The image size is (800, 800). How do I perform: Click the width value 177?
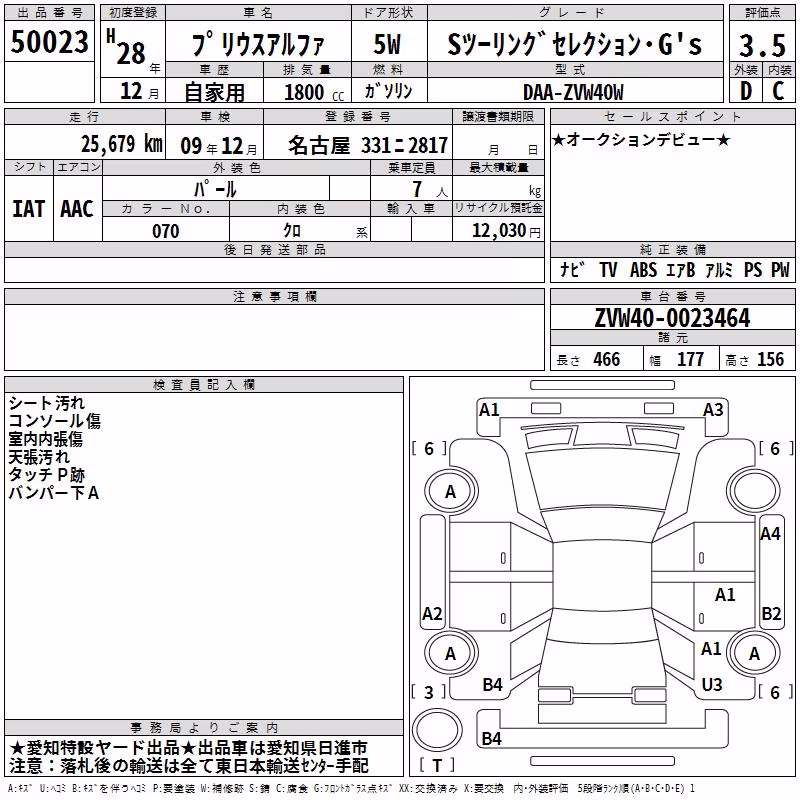point(690,360)
